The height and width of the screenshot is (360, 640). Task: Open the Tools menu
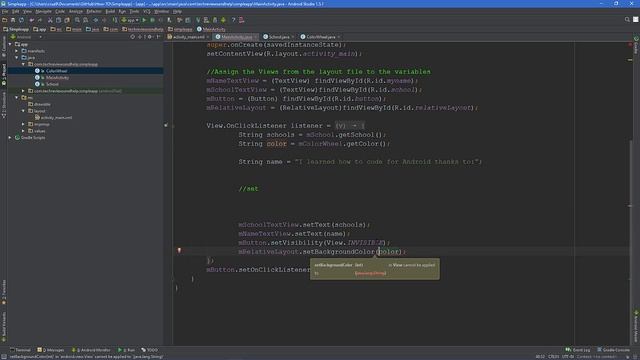point(134,11)
